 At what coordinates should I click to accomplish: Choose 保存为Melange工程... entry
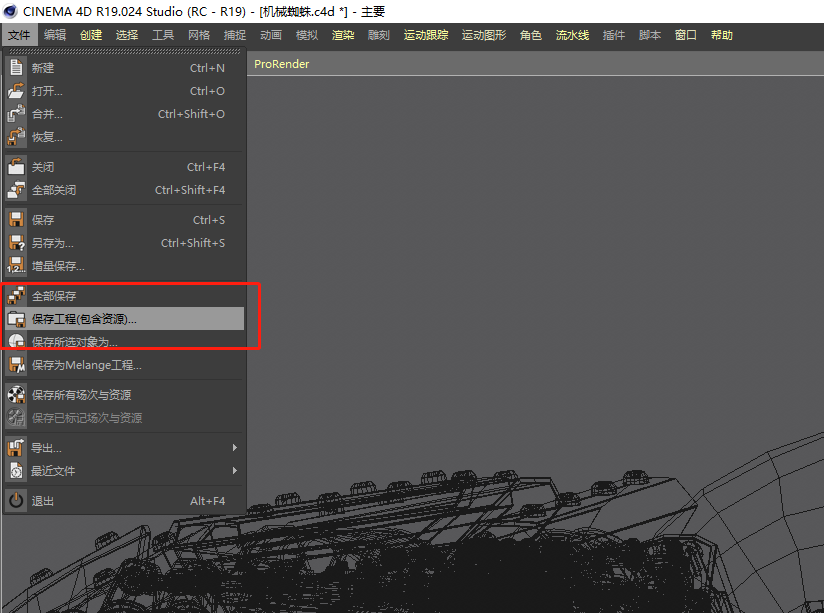click(125, 365)
